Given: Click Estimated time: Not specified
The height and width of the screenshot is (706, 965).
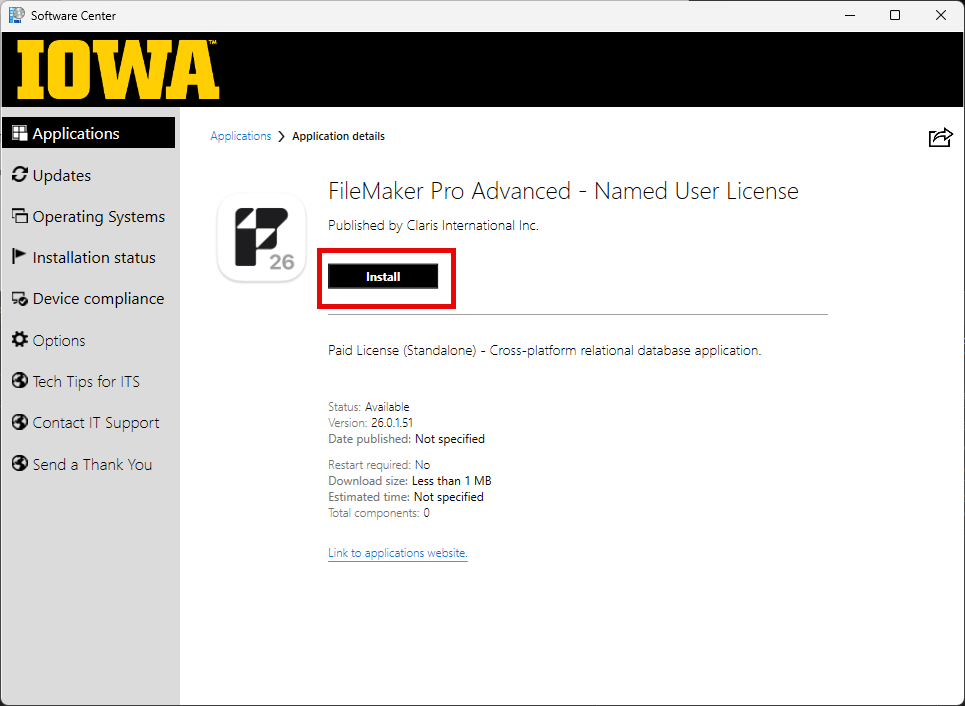Looking at the screenshot, I should pyautogui.click(x=406, y=497).
